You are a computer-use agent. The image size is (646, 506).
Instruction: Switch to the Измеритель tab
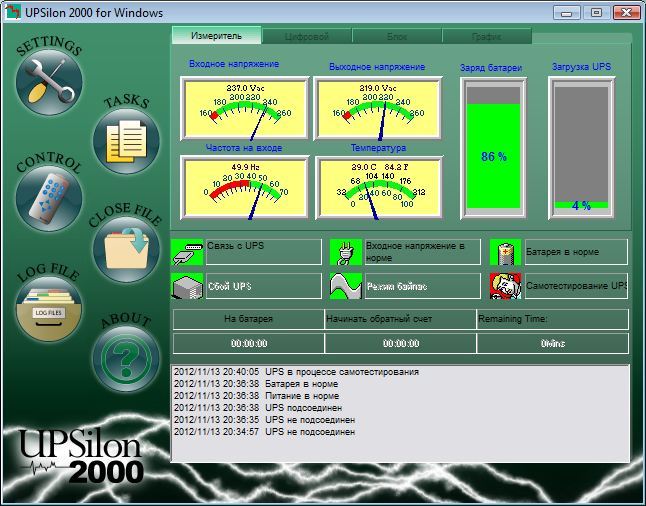point(216,36)
